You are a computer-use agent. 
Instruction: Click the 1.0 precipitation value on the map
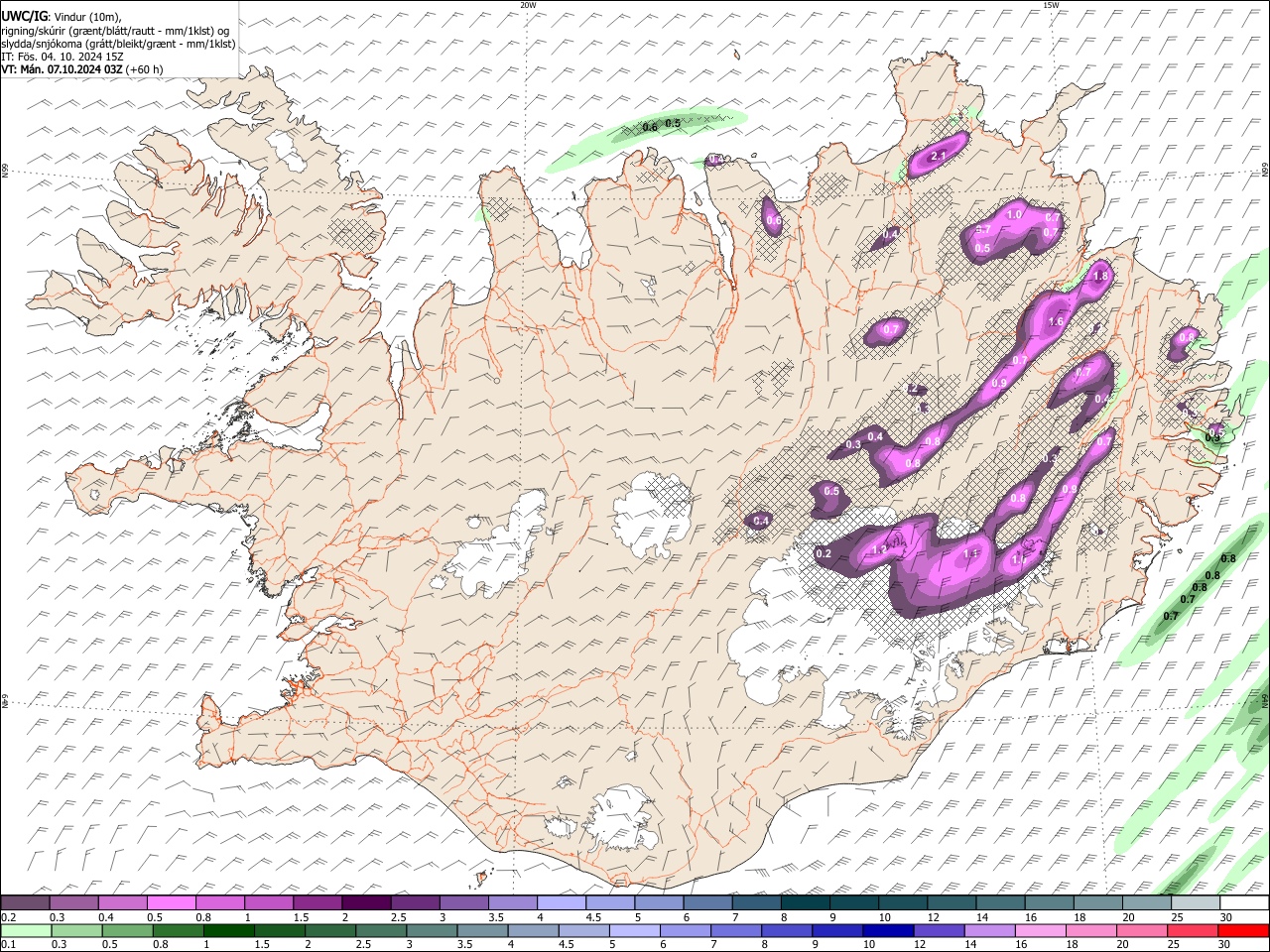click(x=1014, y=215)
